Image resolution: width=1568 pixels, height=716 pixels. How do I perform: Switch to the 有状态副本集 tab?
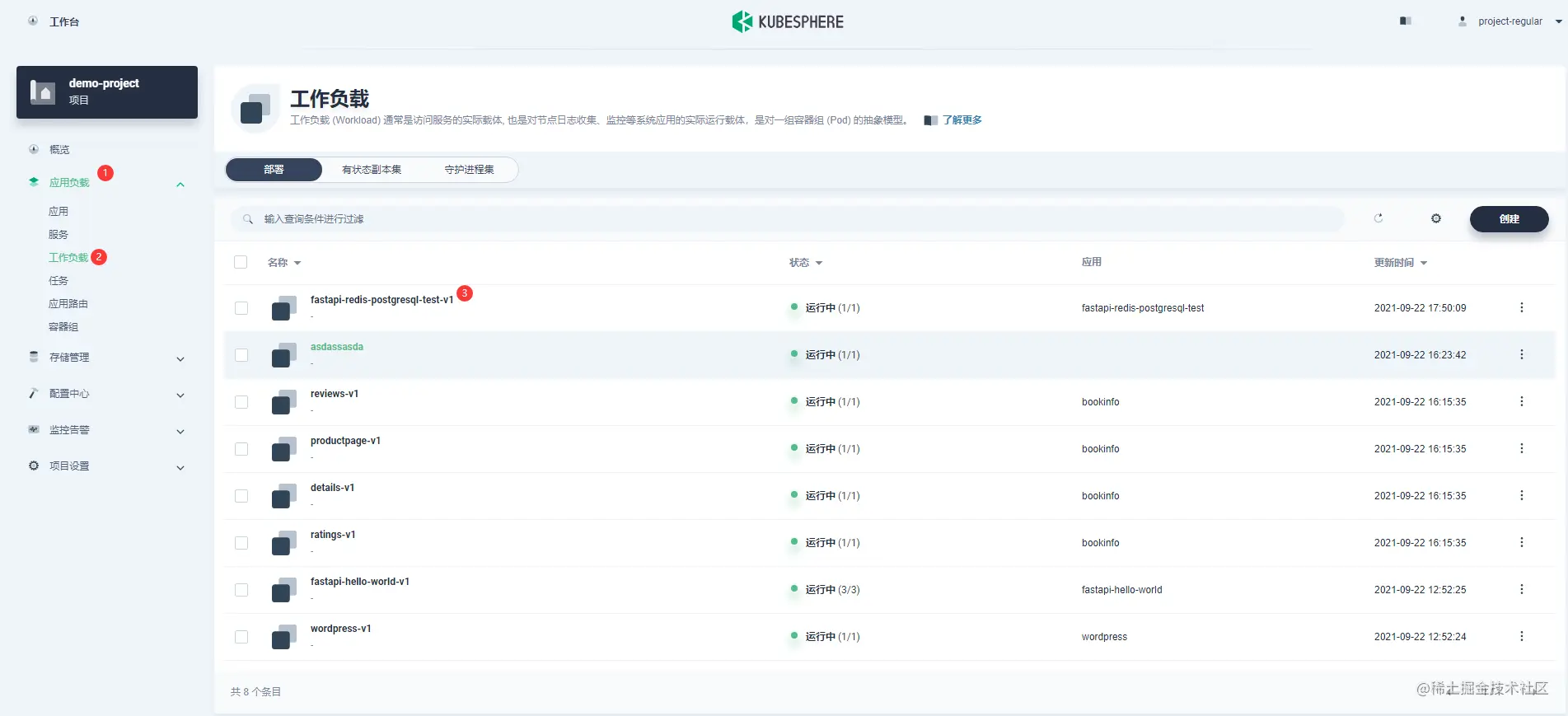(372, 170)
